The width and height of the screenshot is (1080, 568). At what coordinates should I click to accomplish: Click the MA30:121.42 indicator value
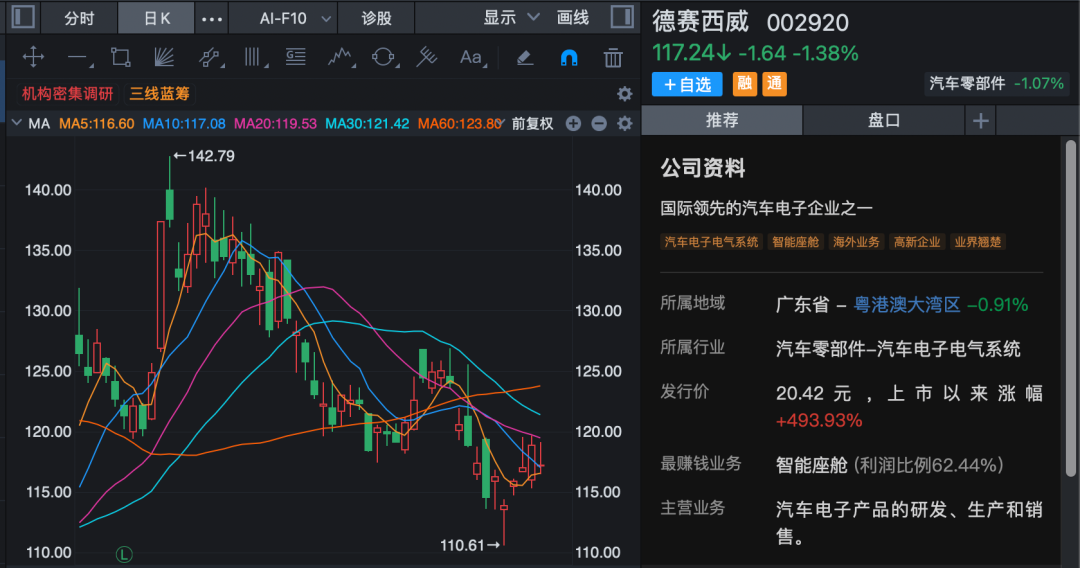[x=366, y=124]
